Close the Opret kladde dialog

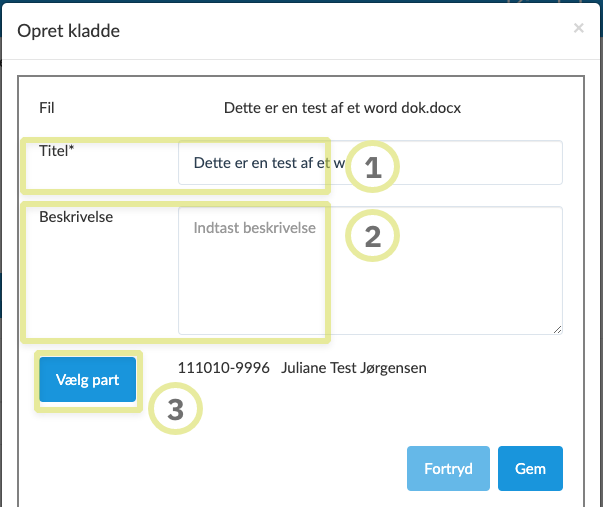pyautogui.click(x=578, y=28)
